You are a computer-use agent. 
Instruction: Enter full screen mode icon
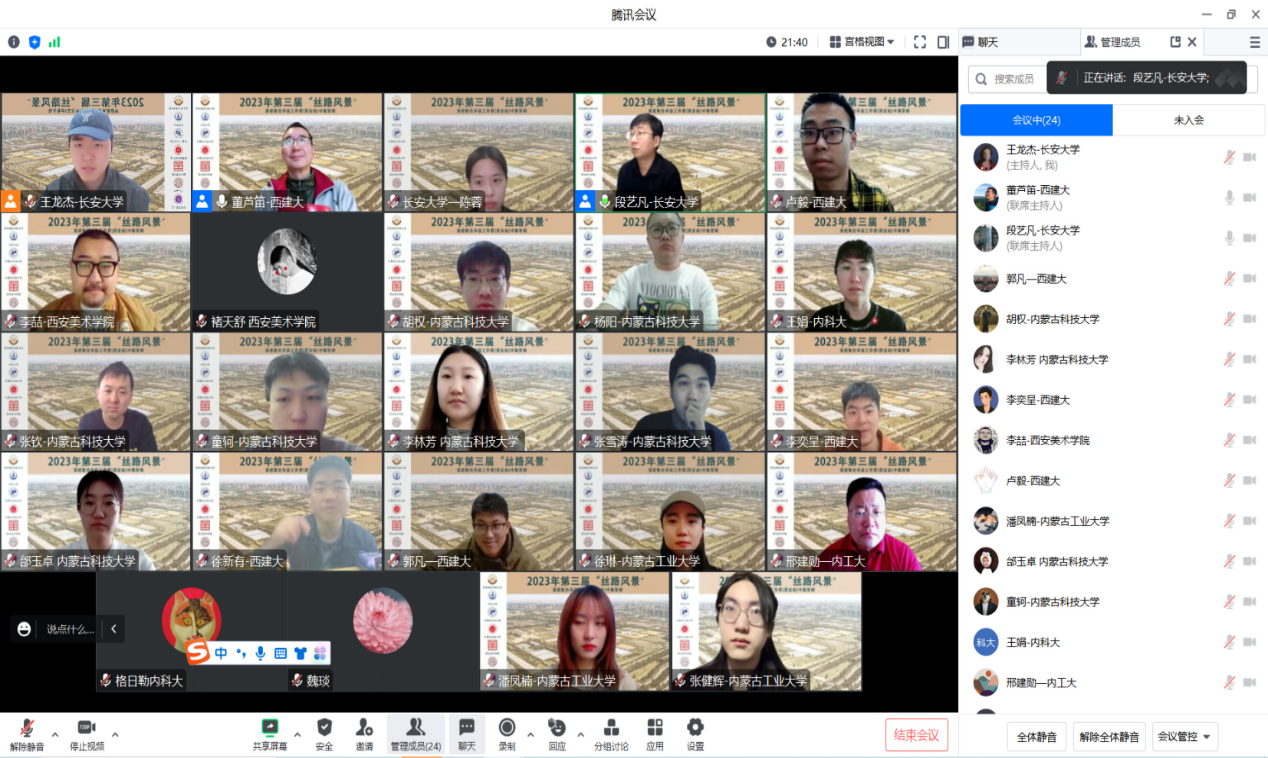click(920, 42)
